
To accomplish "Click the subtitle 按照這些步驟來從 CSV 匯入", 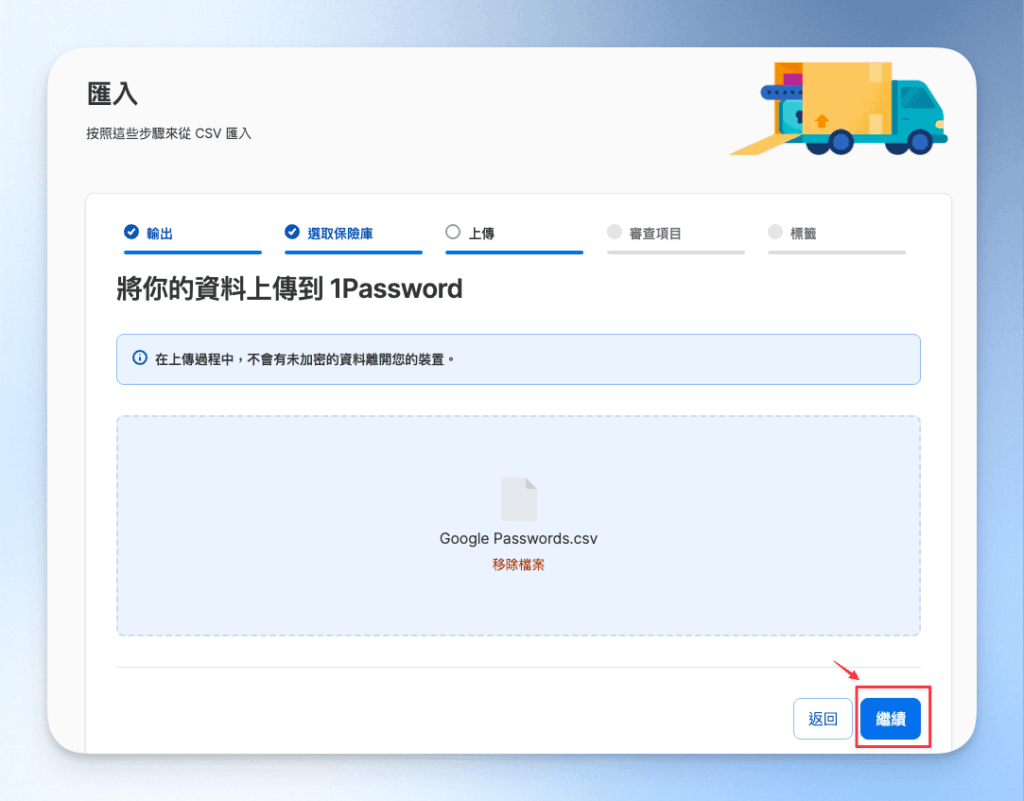I will point(169,133).
